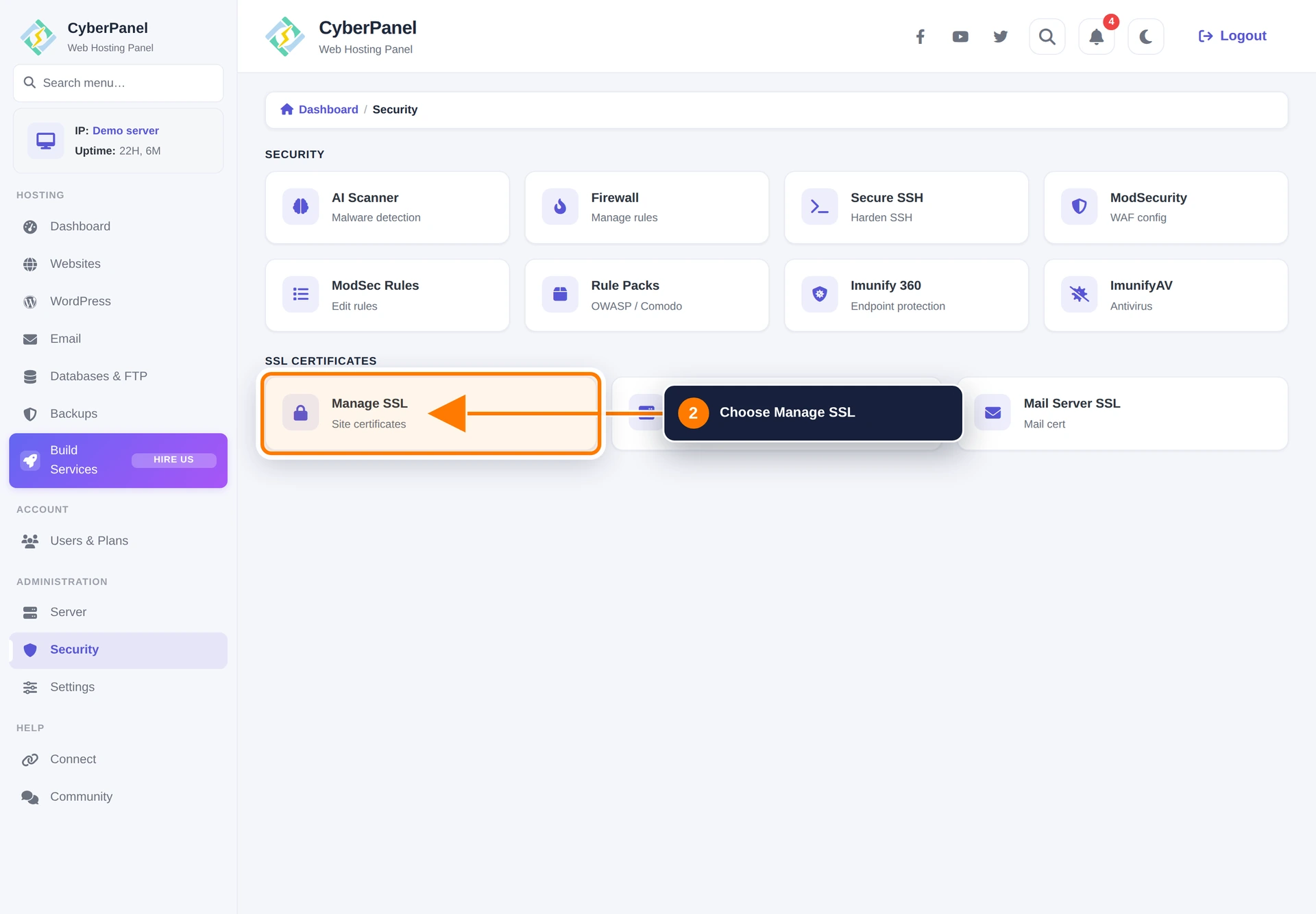
Task: Click the Search menu input field
Action: click(119, 83)
